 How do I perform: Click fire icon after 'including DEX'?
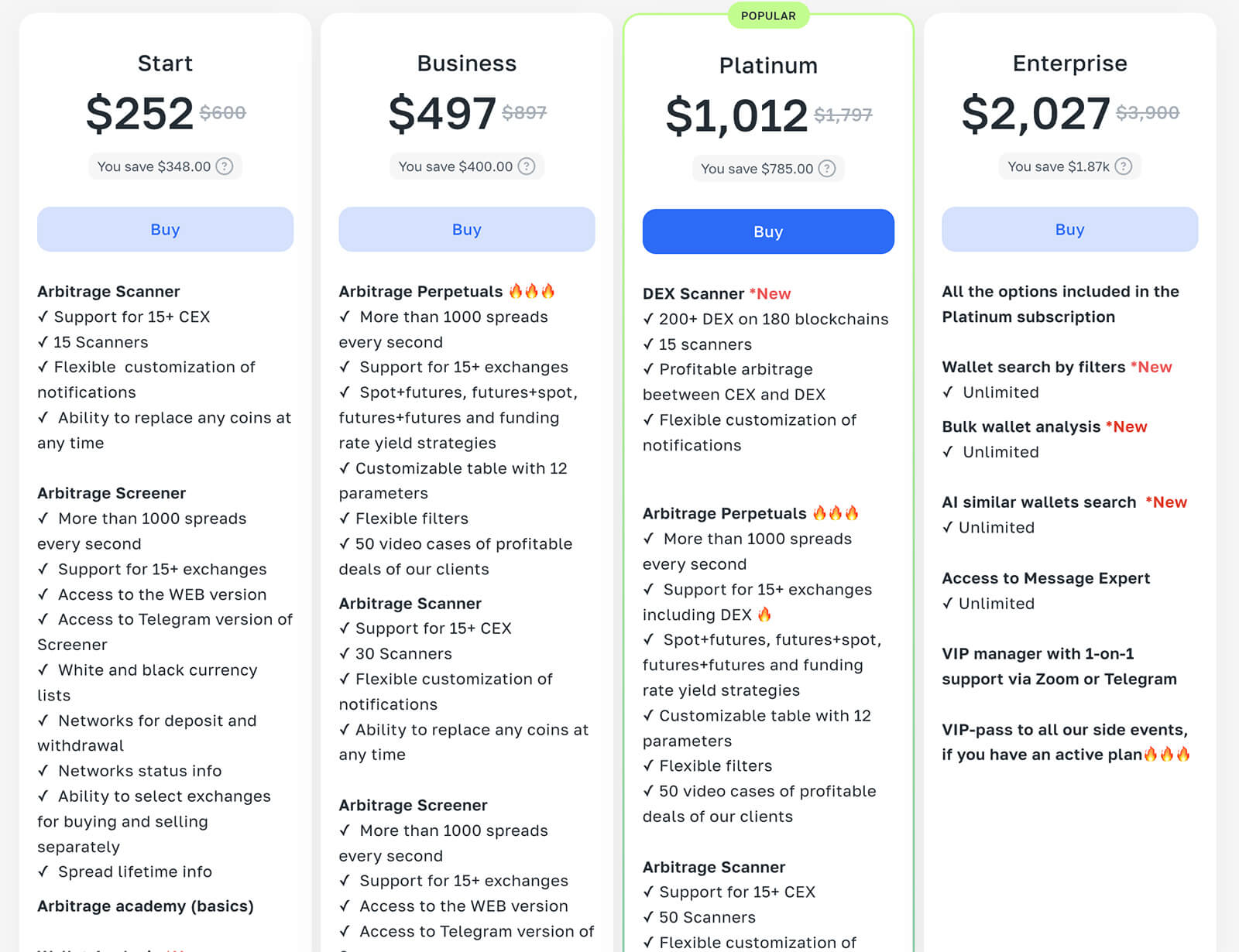point(764,615)
